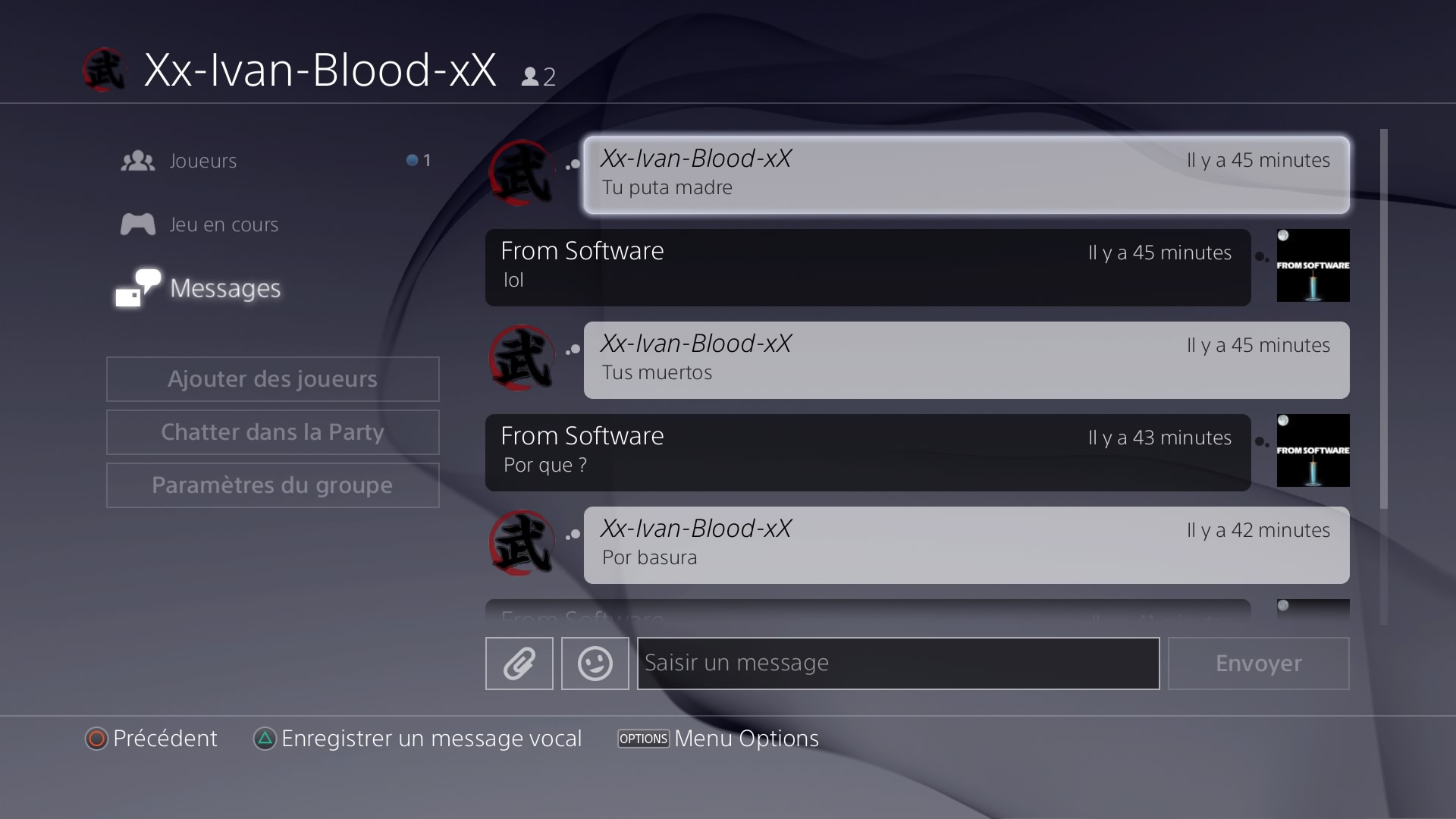Click the Envoyer send button
This screenshot has height=819, width=1456.
1259,664
